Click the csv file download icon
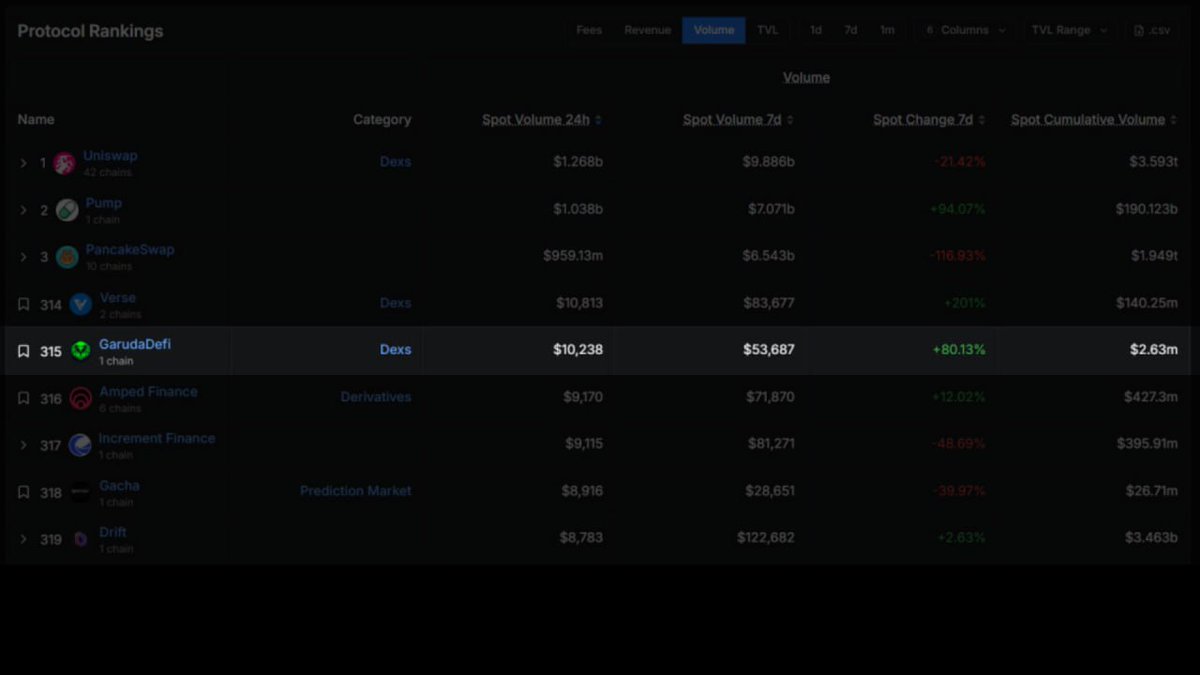Image resolution: width=1200 pixels, height=675 pixels. point(1139,30)
